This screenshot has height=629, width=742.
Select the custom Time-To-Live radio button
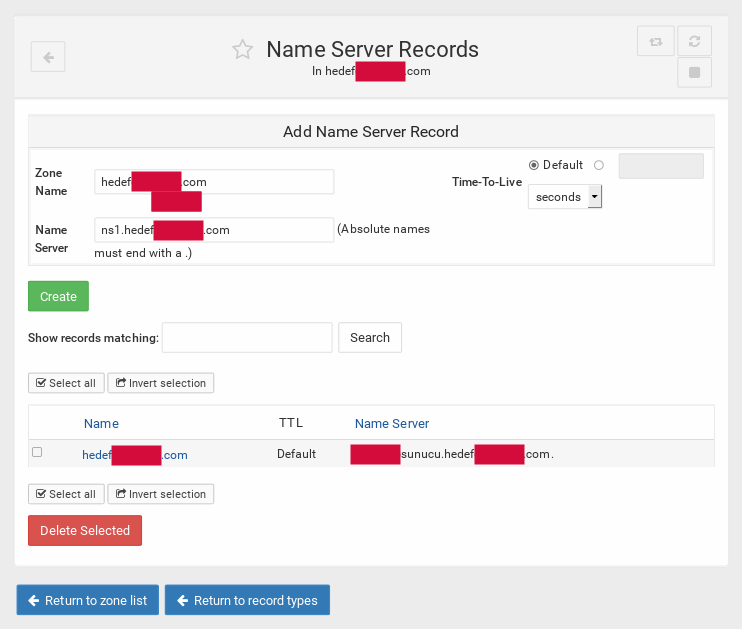point(598,165)
